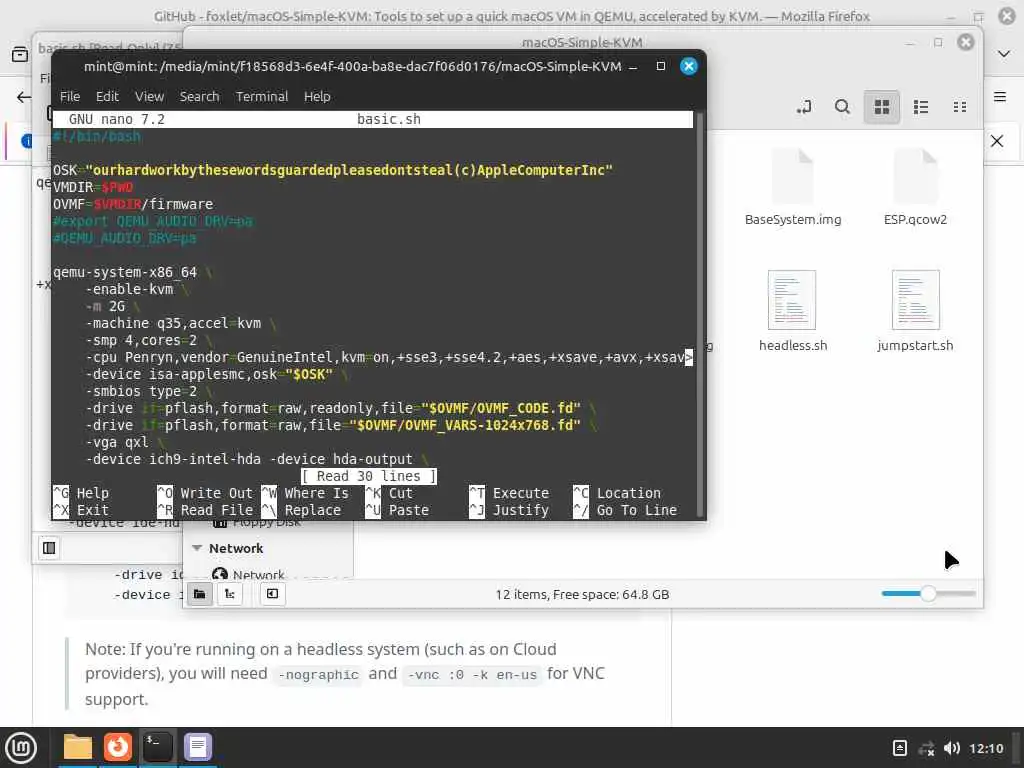This screenshot has height=768, width=1024.
Task: Toggle side pane in text editor window
Action: coord(49,548)
